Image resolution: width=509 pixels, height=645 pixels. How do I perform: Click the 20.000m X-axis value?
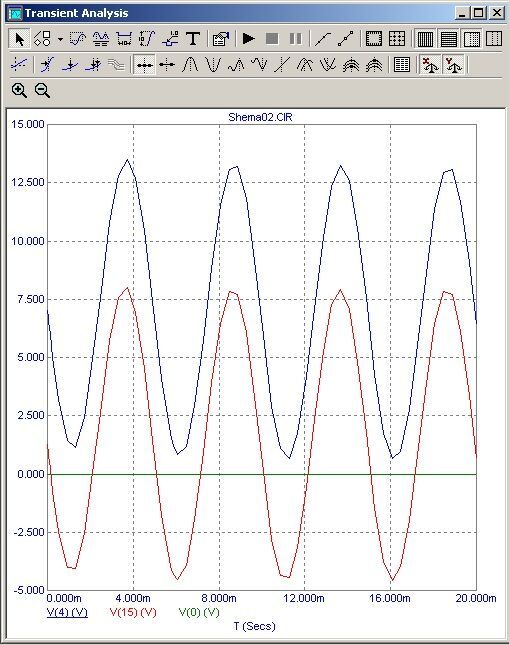tap(476, 598)
